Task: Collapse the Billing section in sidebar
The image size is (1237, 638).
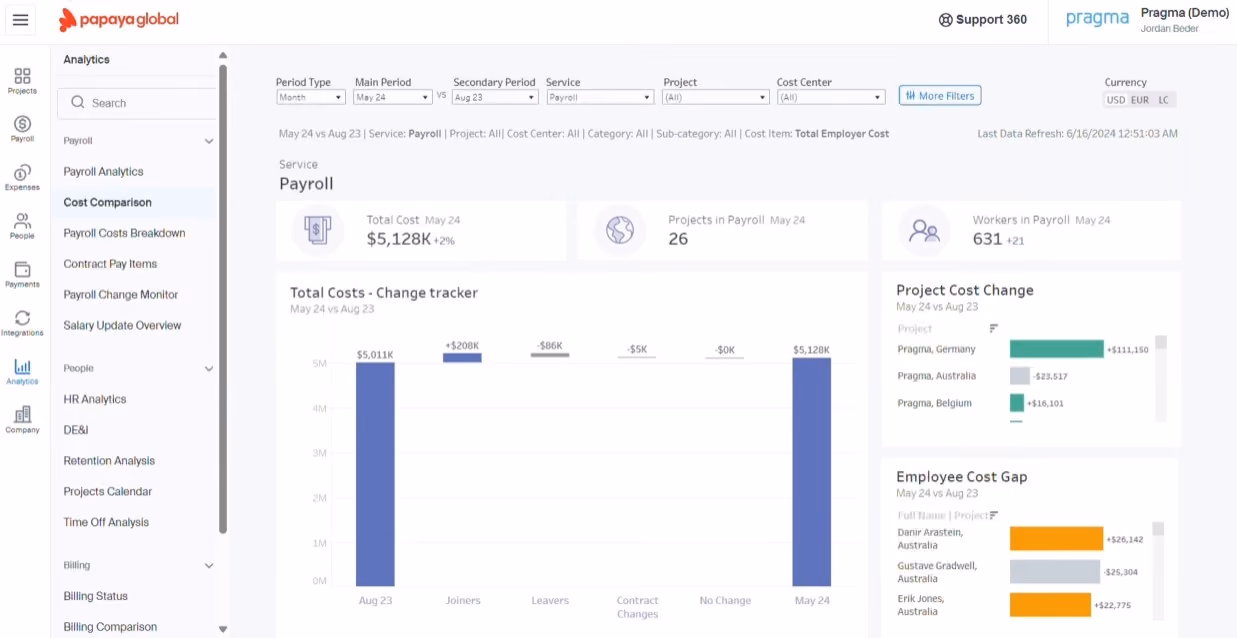Action: pos(209,566)
